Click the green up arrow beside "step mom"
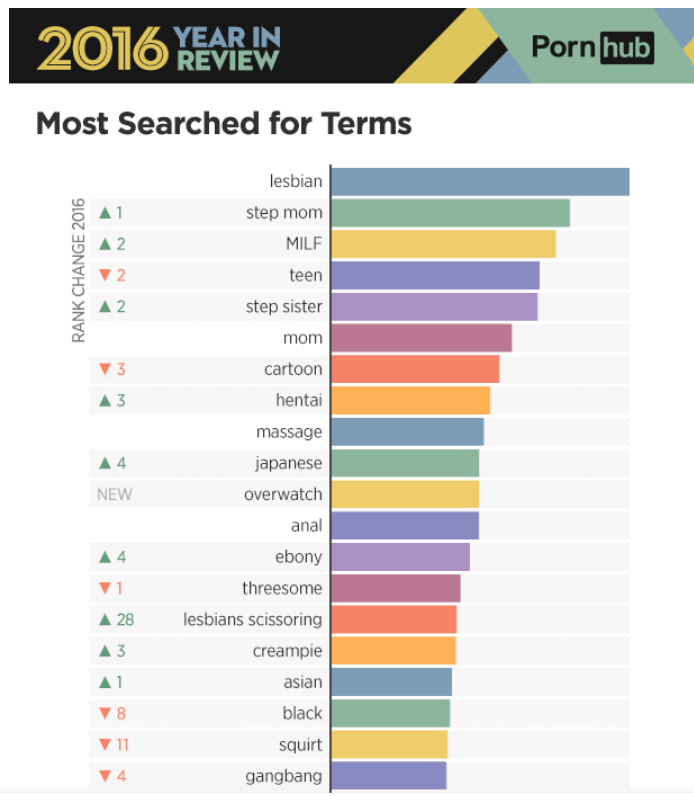 coord(104,213)
